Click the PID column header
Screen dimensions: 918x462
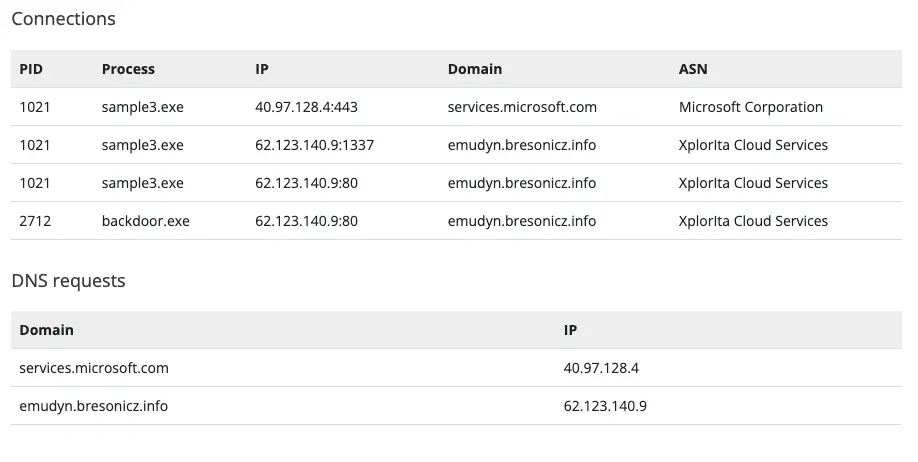[x=31, y=69]
